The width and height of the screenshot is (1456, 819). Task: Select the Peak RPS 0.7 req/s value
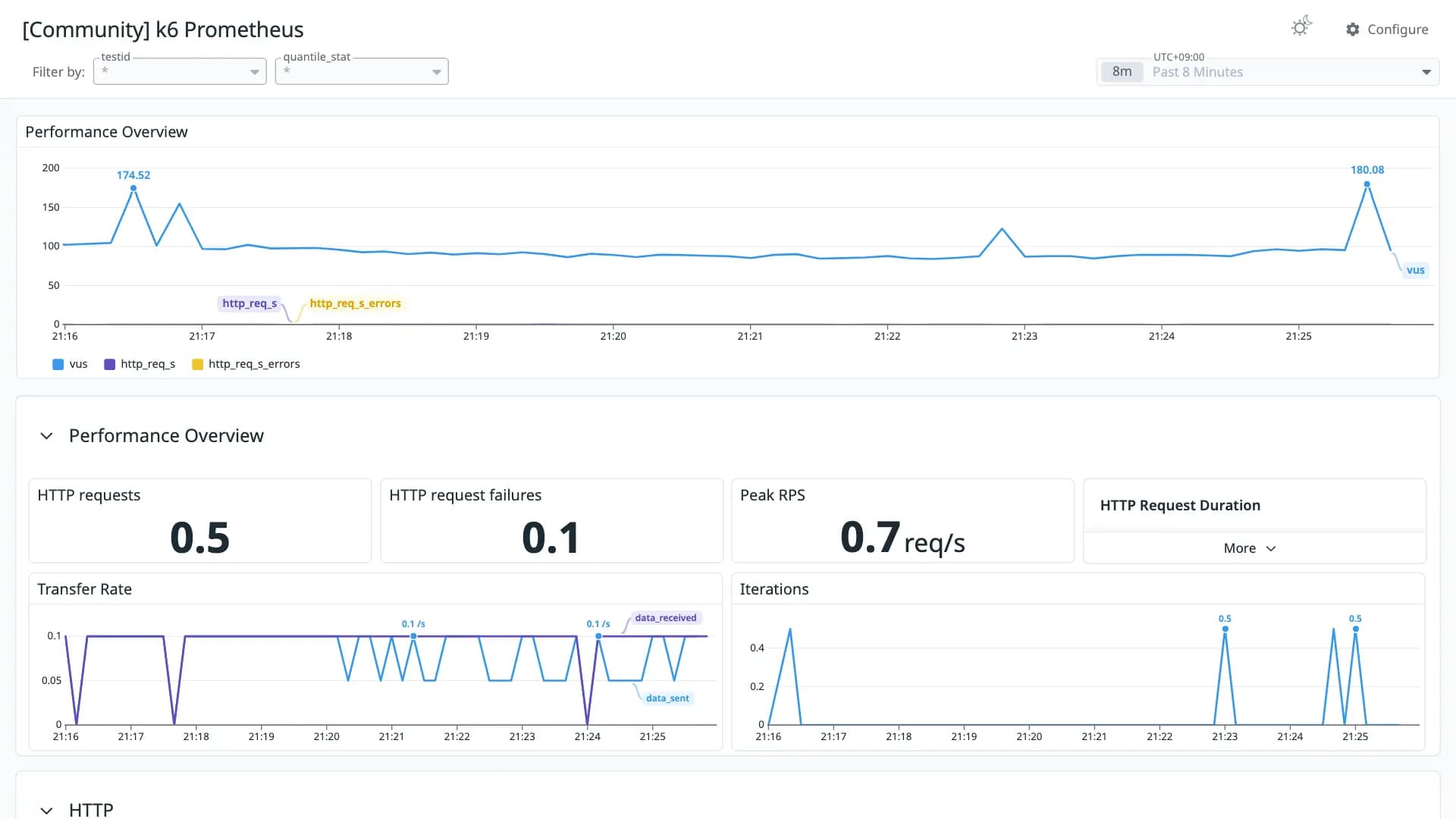[902, 538]
